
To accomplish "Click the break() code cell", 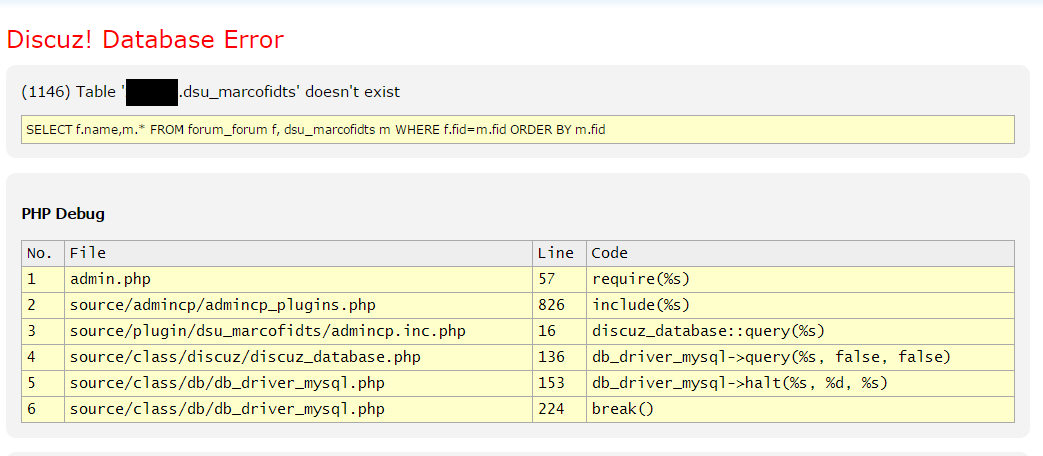I will 615,409.
